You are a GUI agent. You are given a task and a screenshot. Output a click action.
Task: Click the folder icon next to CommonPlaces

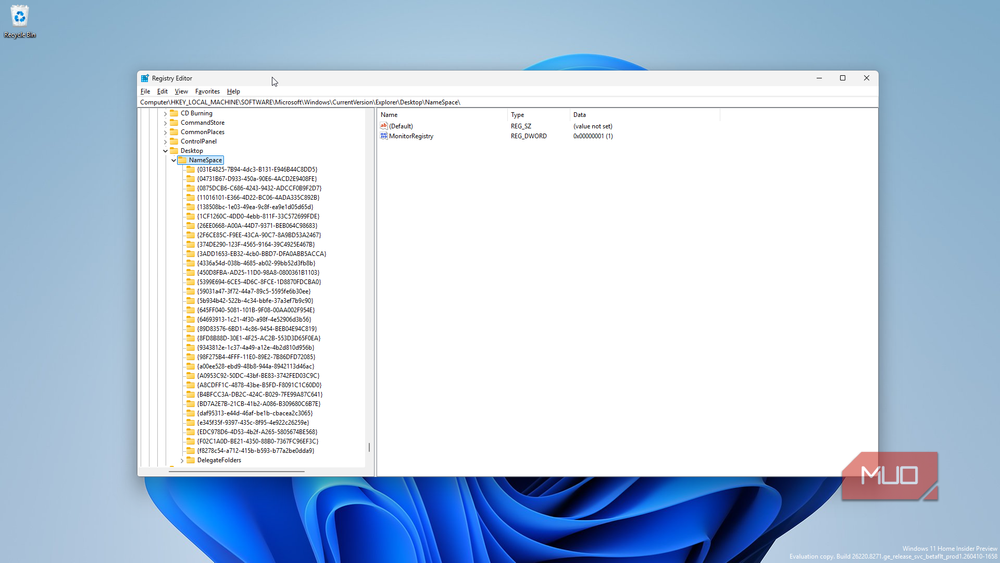tap(174, 132)
